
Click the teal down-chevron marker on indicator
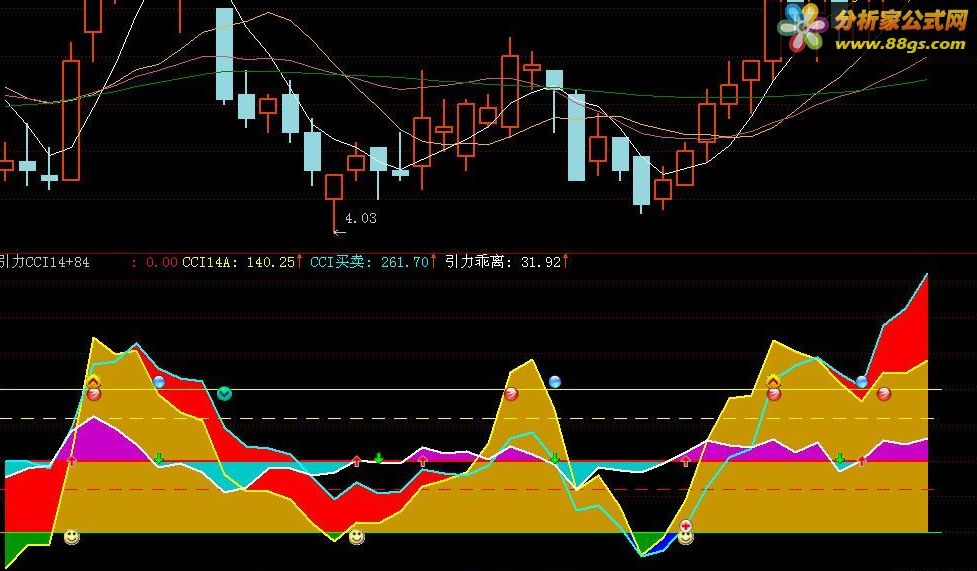[224, 393]
